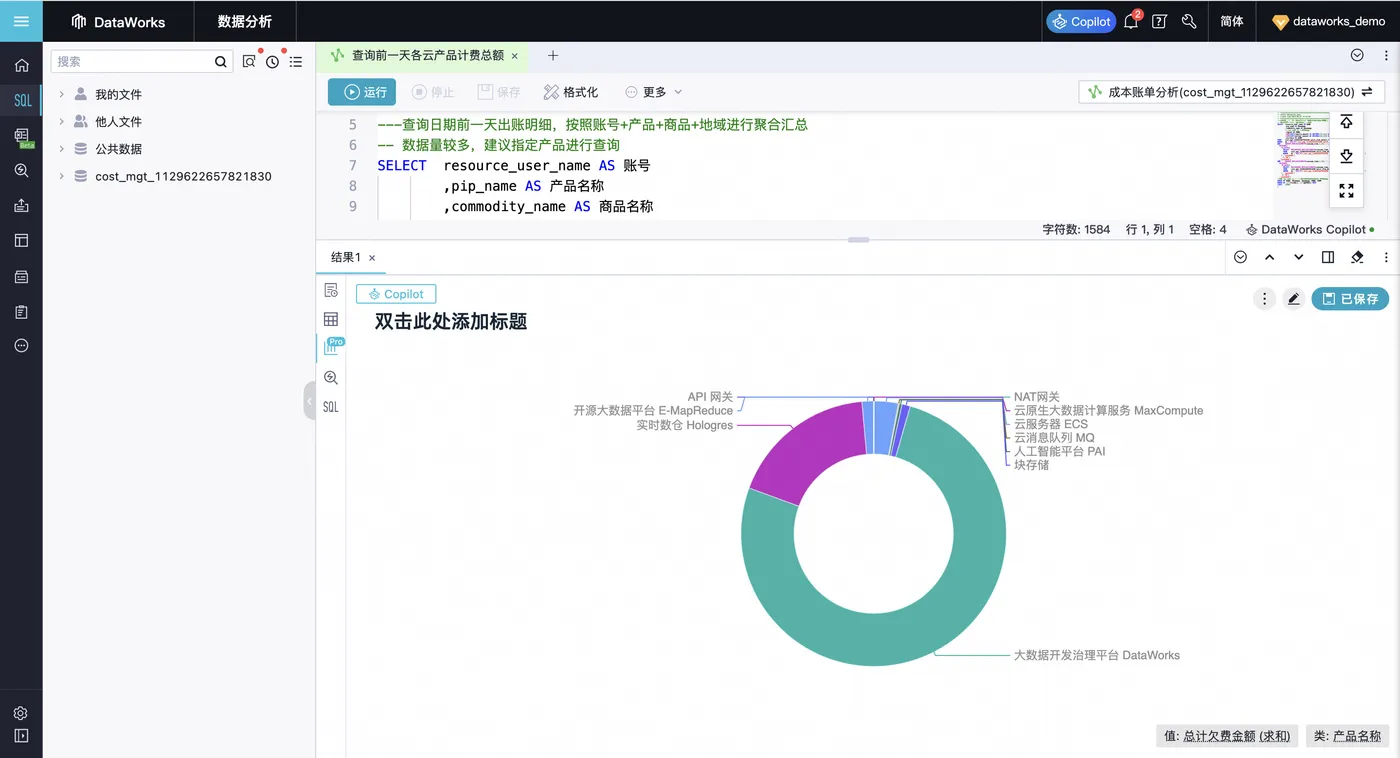Open the table grid view of results
Viewport: 1400px width, 758px height.
click(x=331, y=319)
